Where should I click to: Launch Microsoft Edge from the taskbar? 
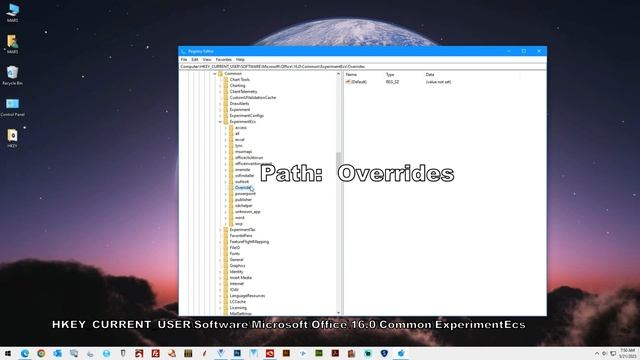(x=24, y=353)
